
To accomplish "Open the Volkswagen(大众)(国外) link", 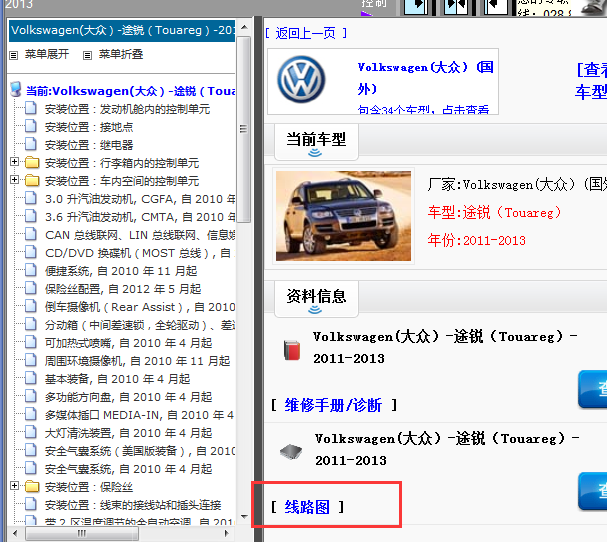I will [425, 78].
